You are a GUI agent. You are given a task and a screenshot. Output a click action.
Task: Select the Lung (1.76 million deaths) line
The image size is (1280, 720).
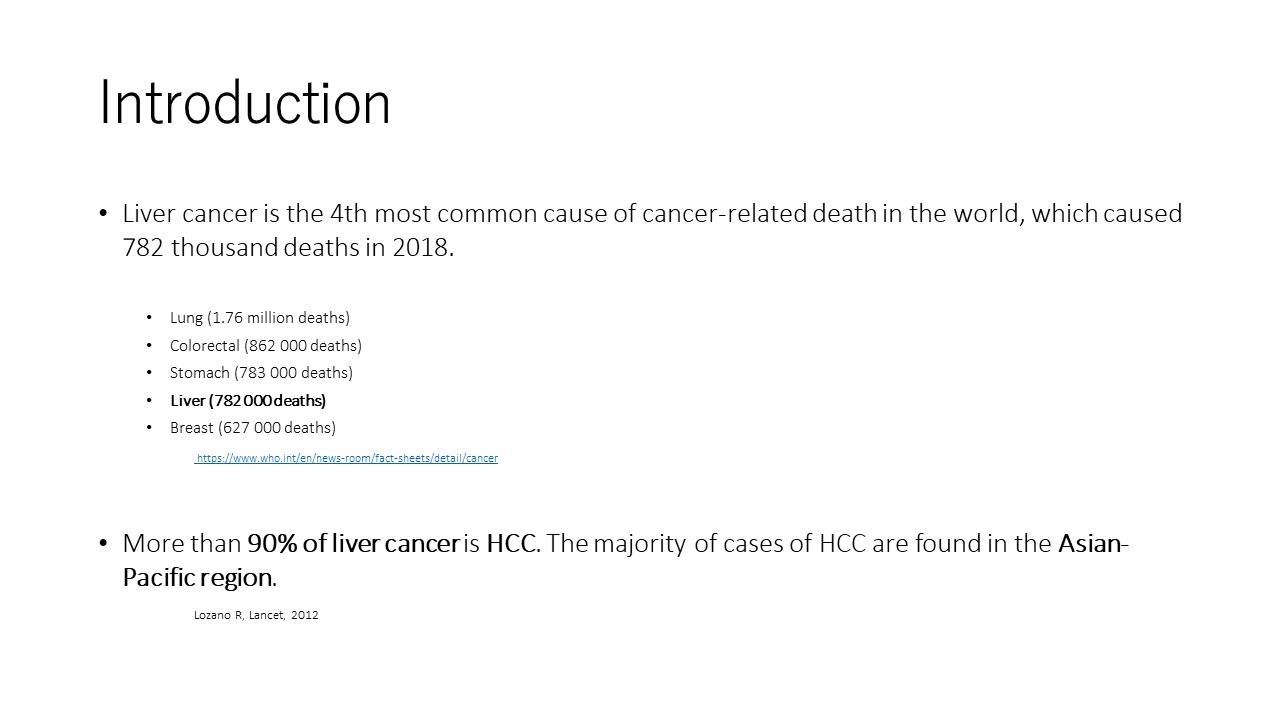pyautogui.click(x=260, y=318)
